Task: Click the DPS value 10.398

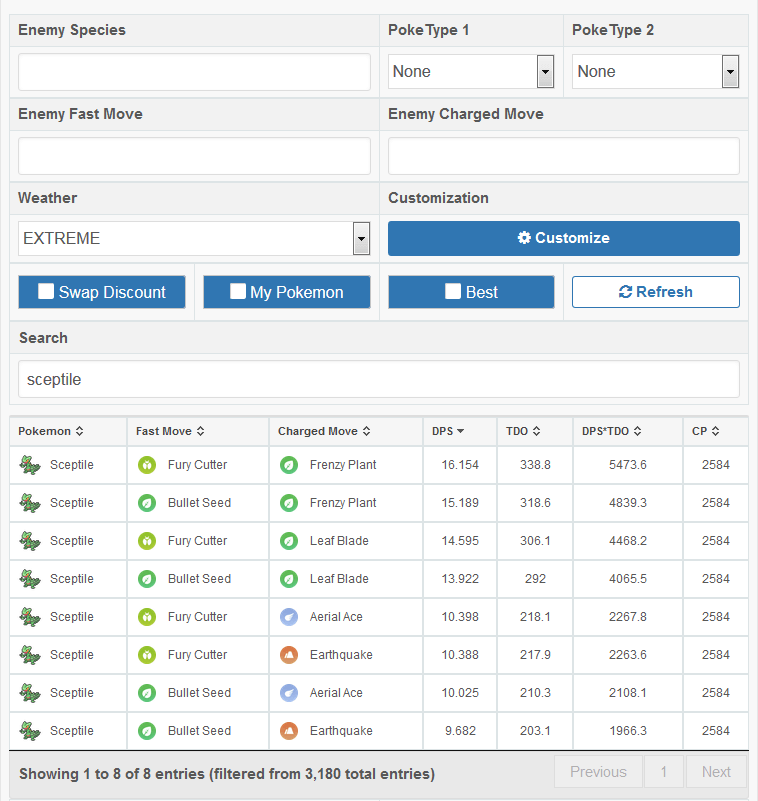Action: 460,617
